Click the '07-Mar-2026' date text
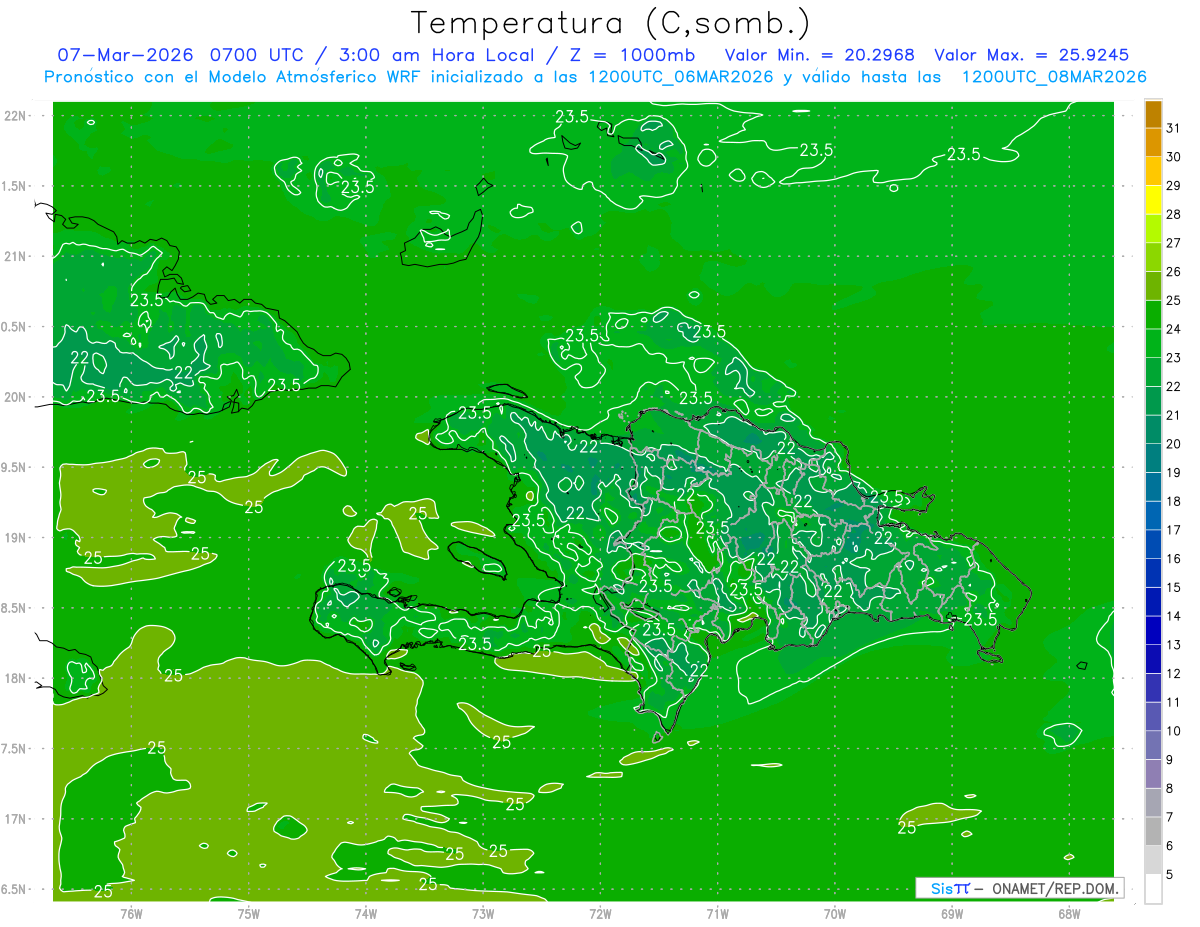Viewport: 1200px width, 927px height. (x=126, y=55)
